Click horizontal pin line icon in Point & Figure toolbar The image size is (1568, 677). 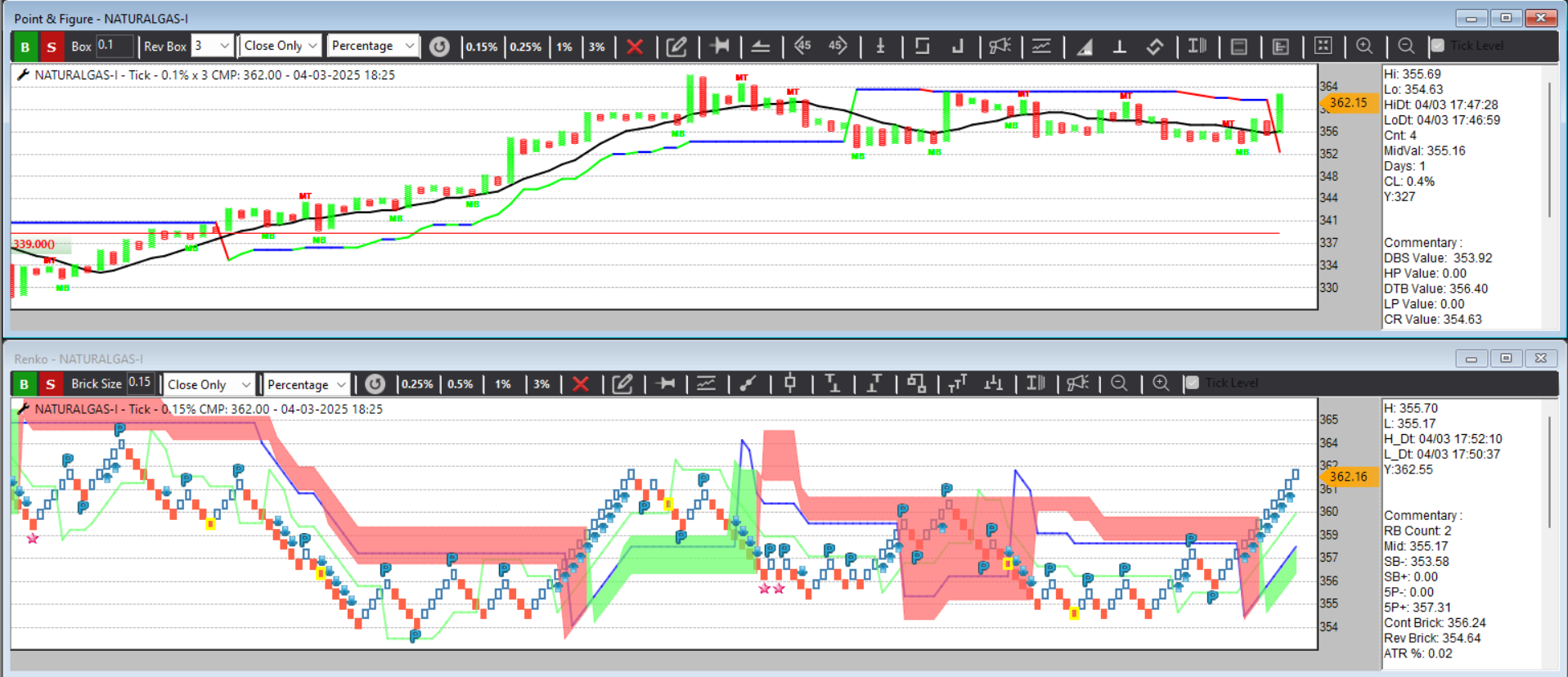(720, 46)
